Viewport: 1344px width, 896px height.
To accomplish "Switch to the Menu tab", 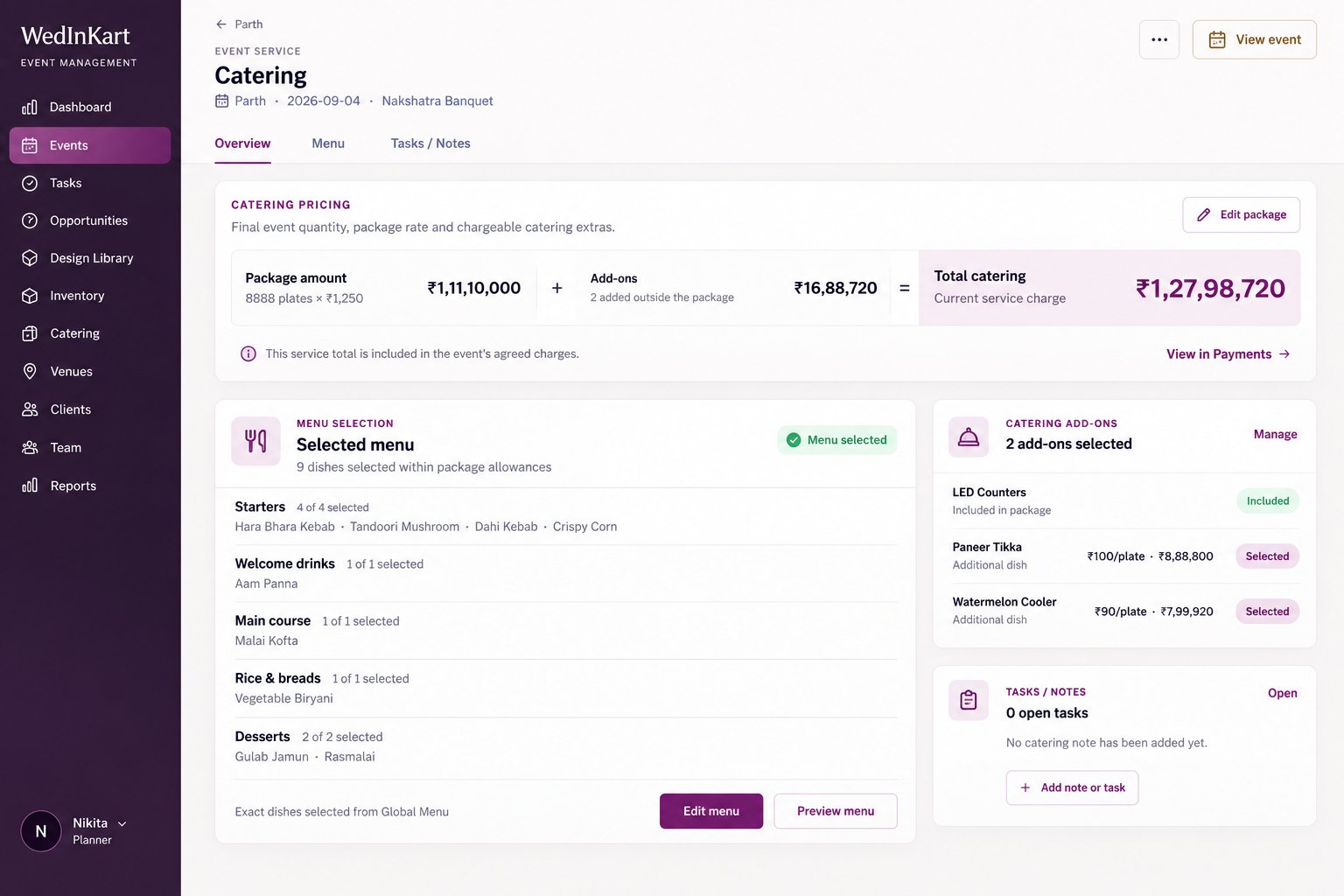I will (328, 143).
